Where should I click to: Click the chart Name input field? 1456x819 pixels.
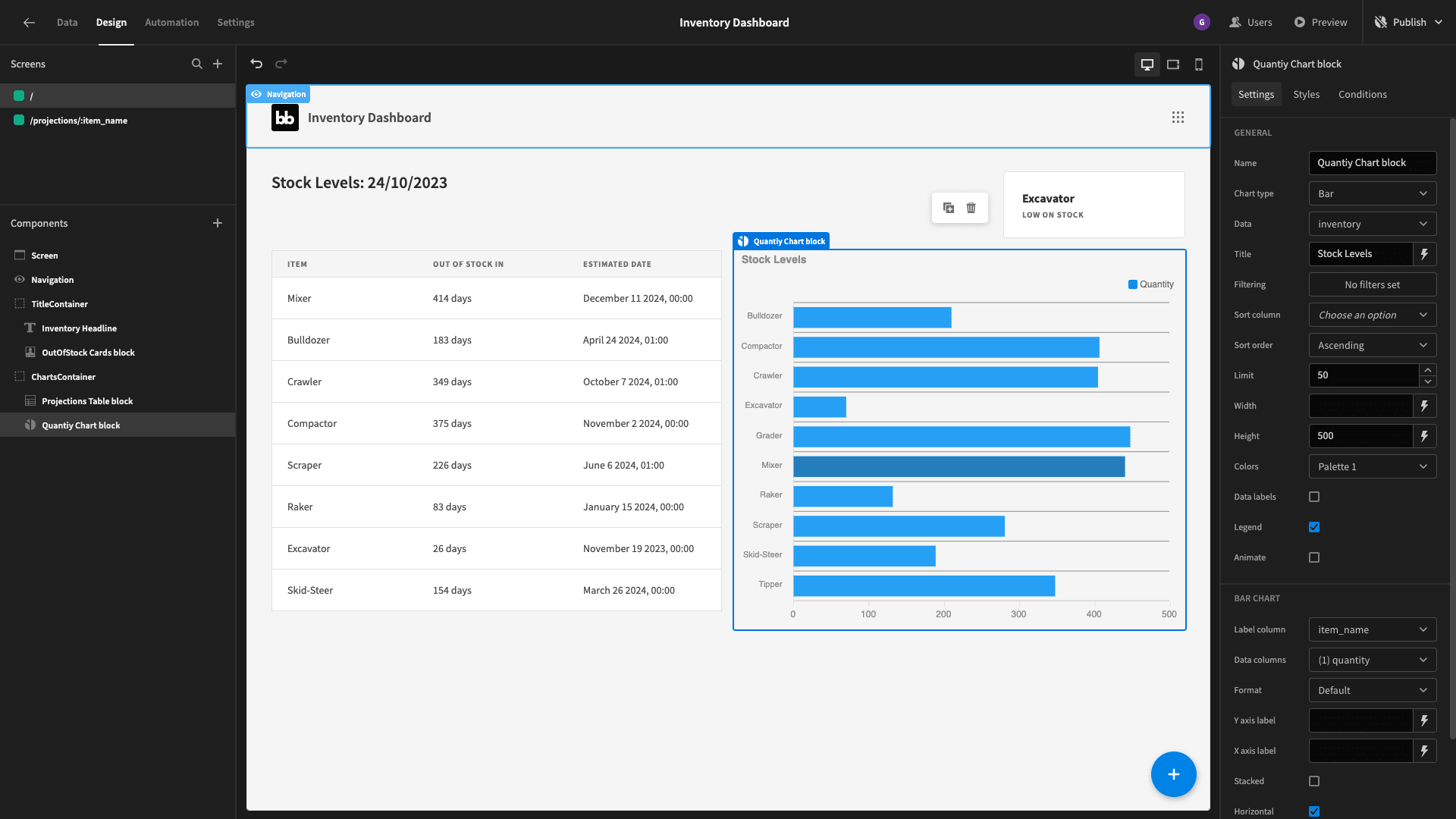[1373, 163]
